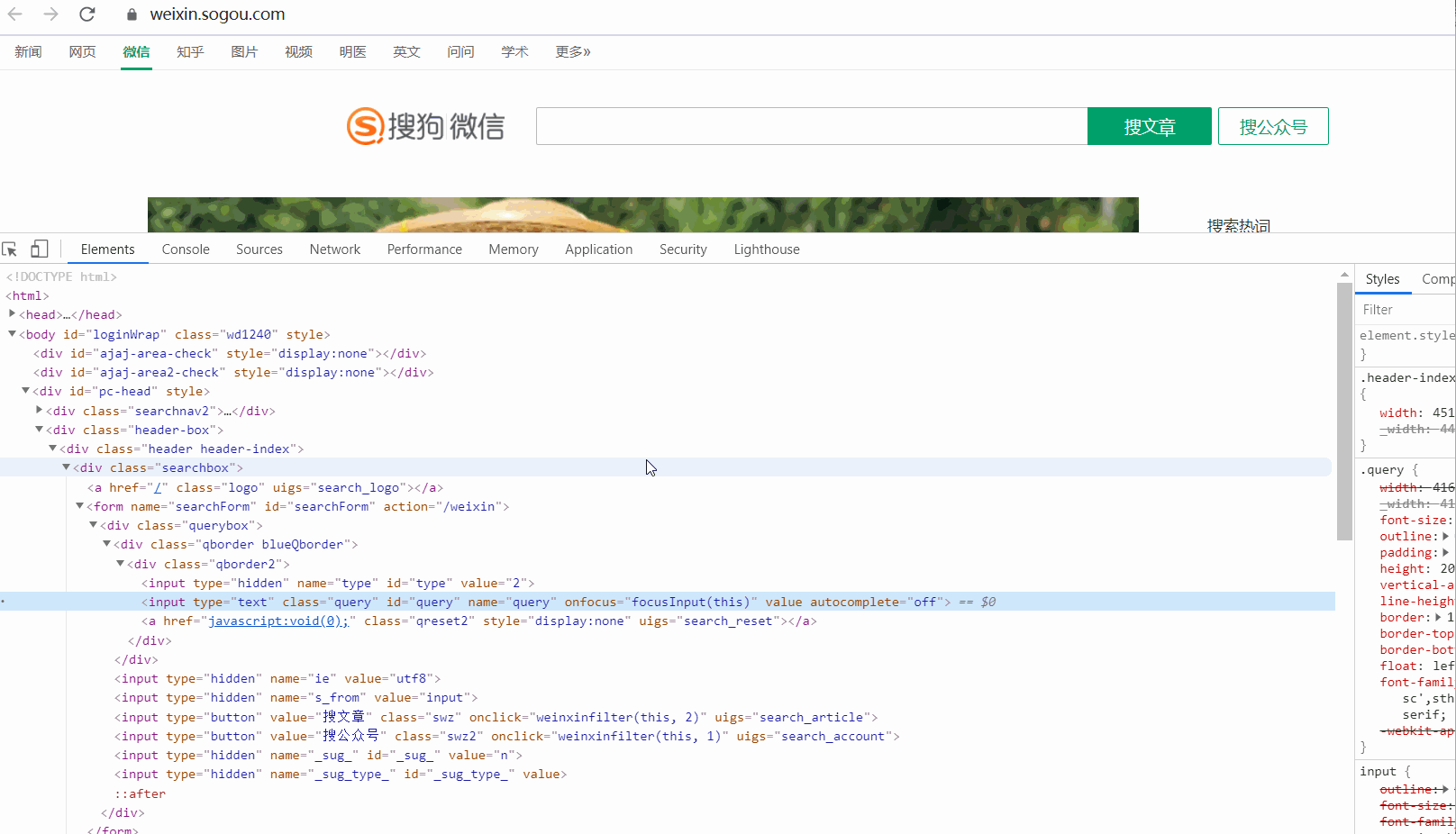Open Lighthouse tab
This screenshot has width=1456, height=834.
point(767,249)
